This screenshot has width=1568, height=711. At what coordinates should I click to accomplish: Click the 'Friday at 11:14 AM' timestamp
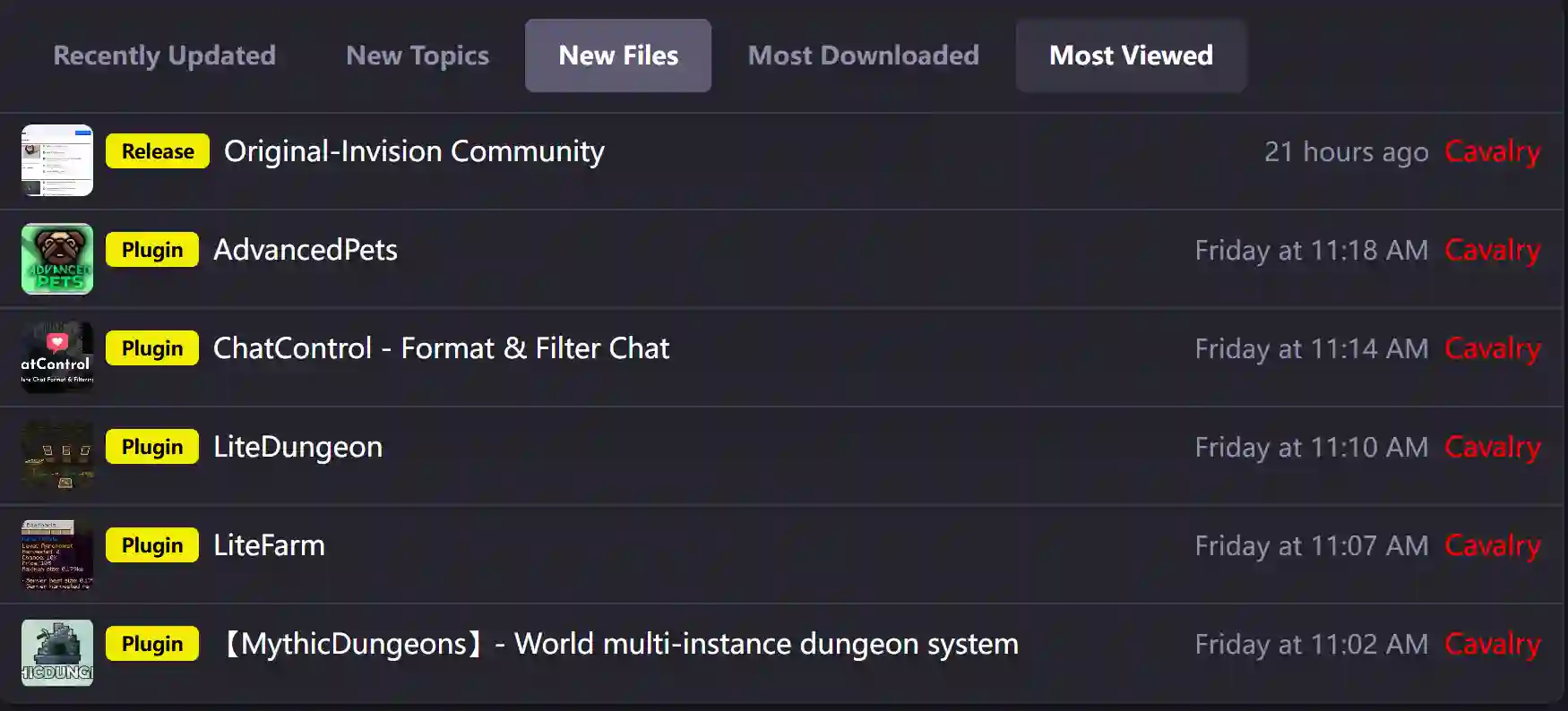click(1312, 349)
